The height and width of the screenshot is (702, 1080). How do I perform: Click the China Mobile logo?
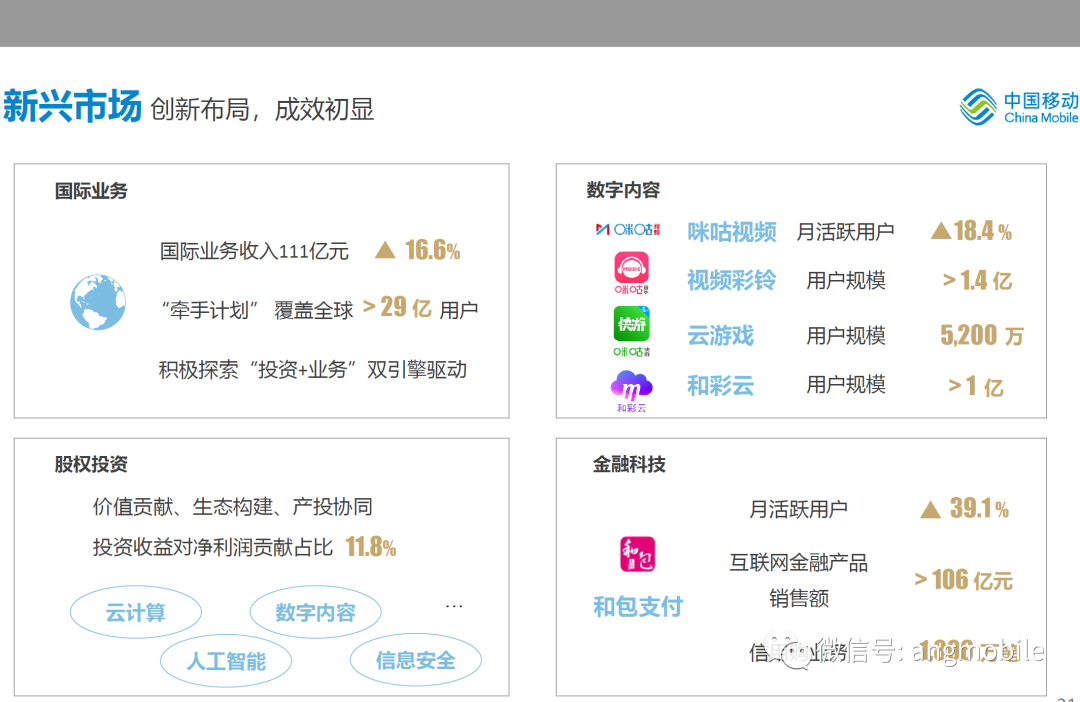(1019, 107)
